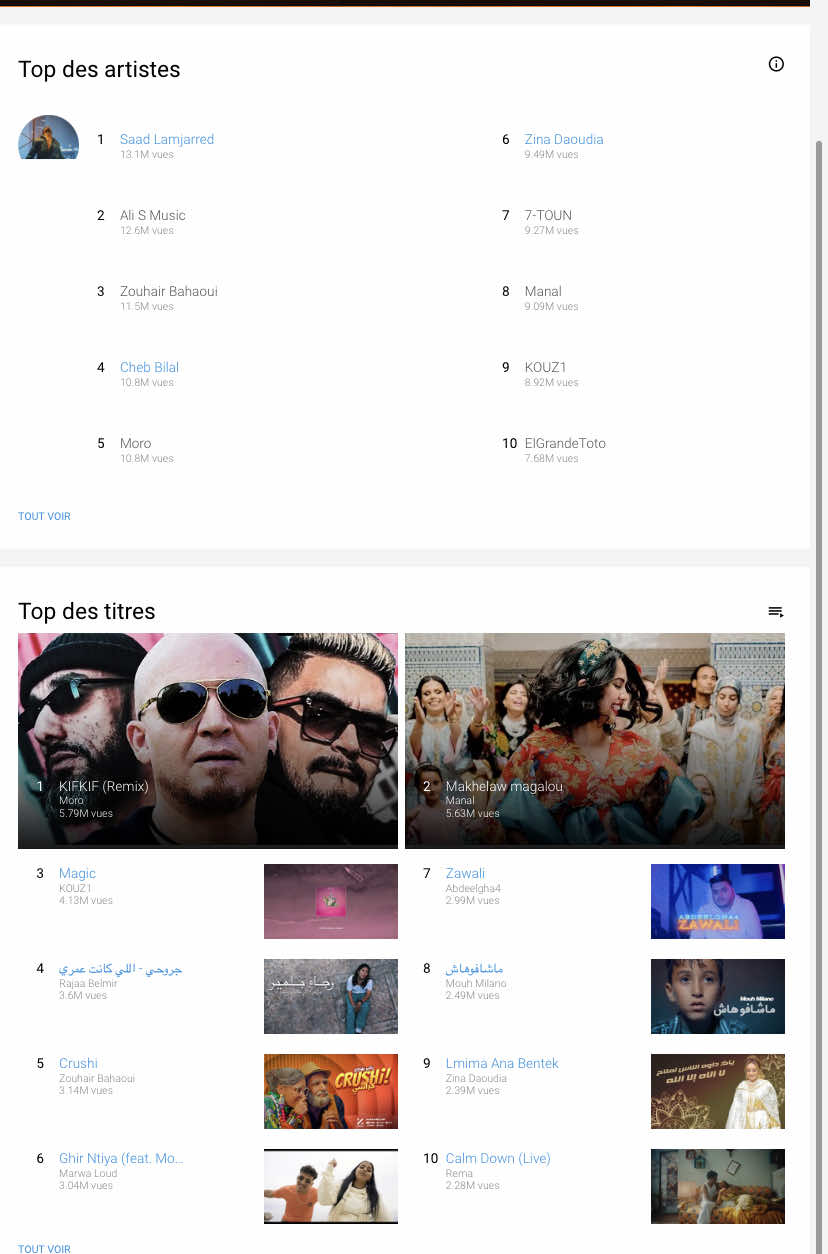The image size is (828, 1254).
Task: Play the Makhelaw magalou featured video
Action: 595,740
